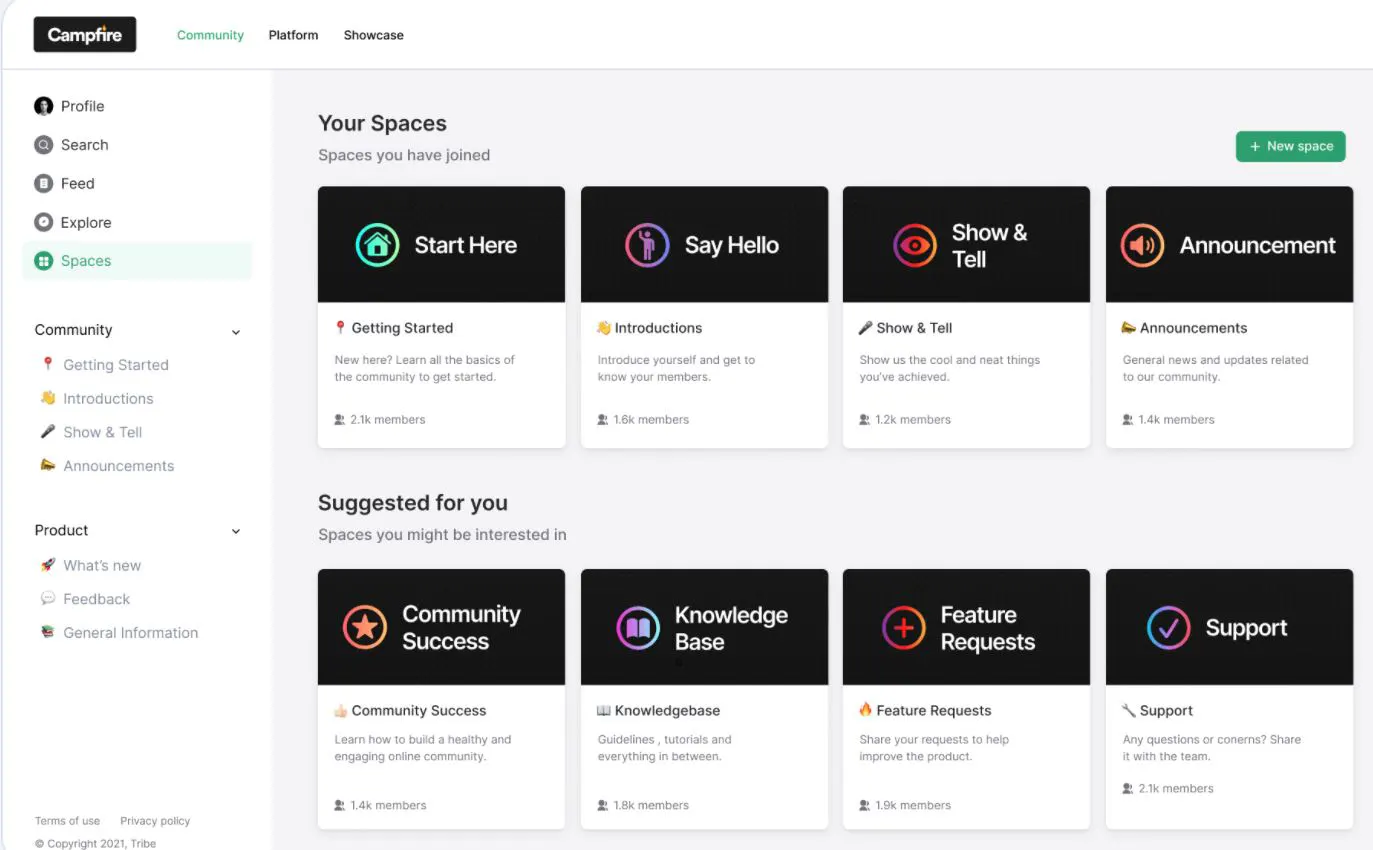Click the Community Success card title
Viewport: 1373px width, 850px height.
(x=419, y=711)
